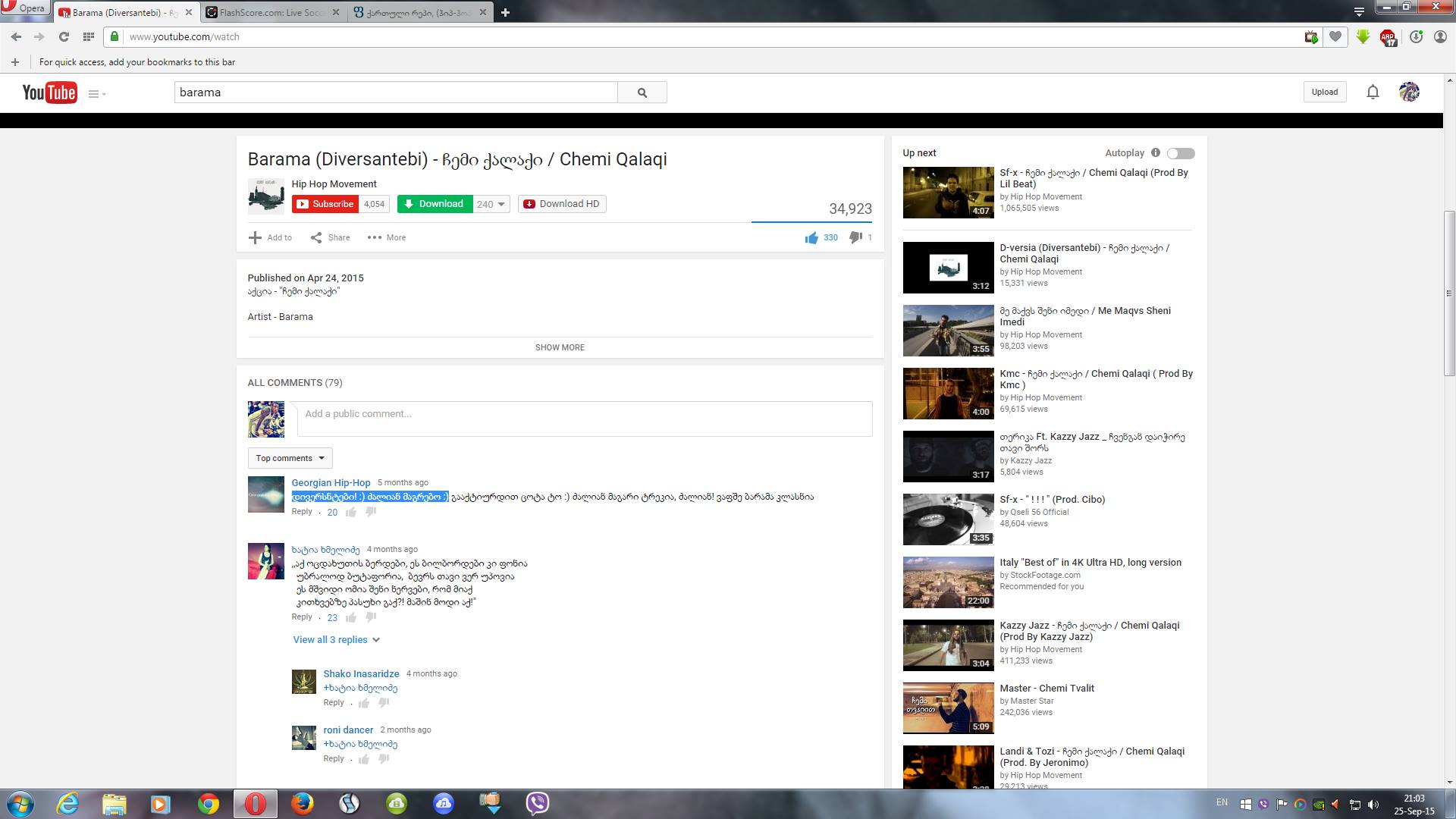Click the YouTube search box
This screenshot has width=1456, height=819.
point(396,93)
